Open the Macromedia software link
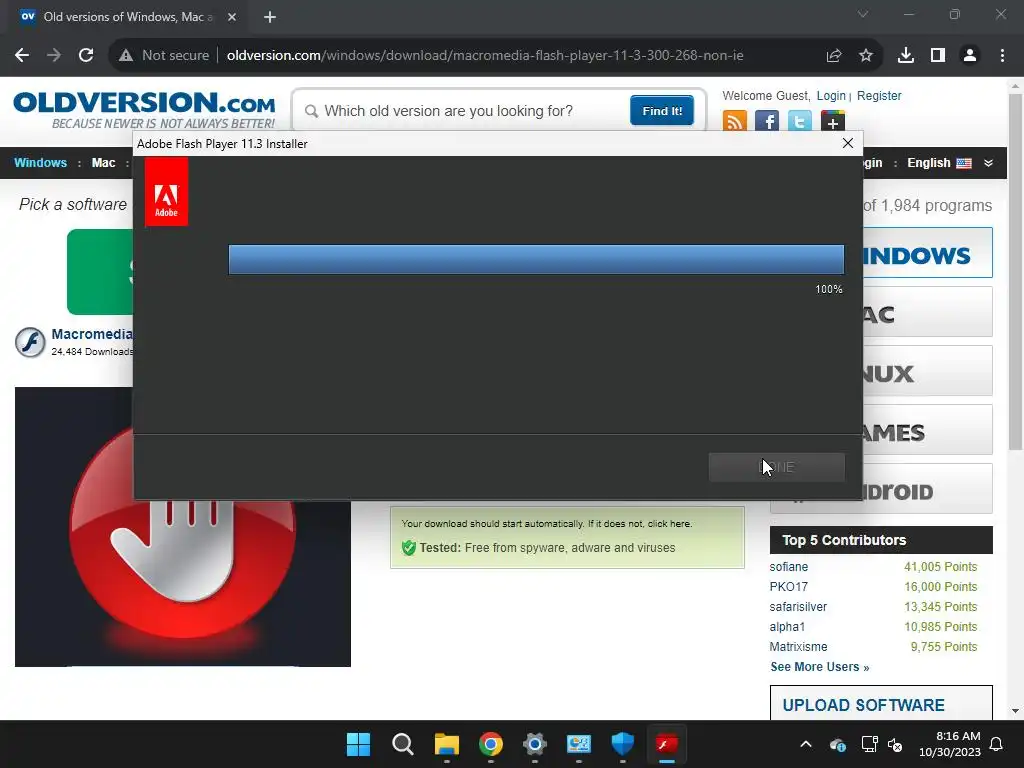Screen dimensions: 1024x768 coord(92,334)
